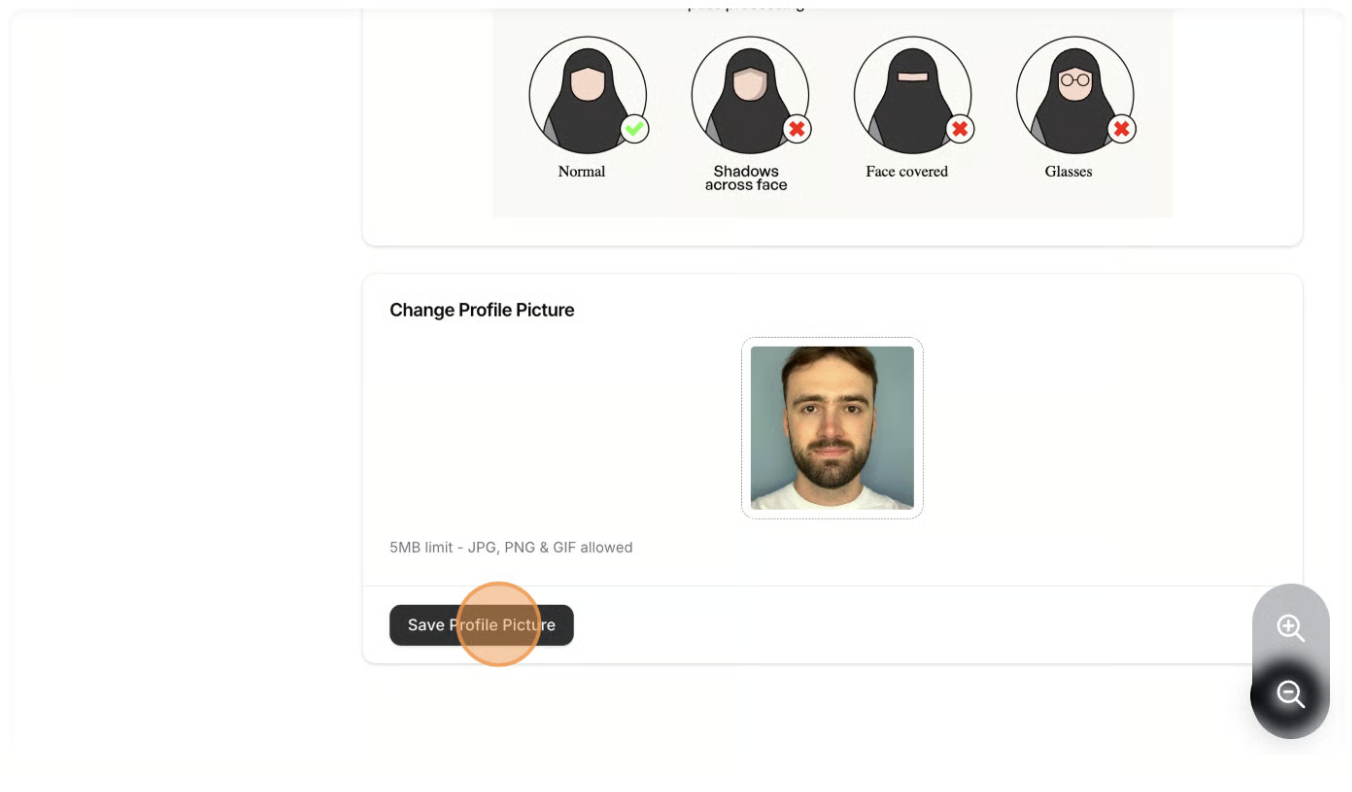Viewport: 1352px width, 792px height.
Task: Click the Face covered label
Action: coord(907,171)
